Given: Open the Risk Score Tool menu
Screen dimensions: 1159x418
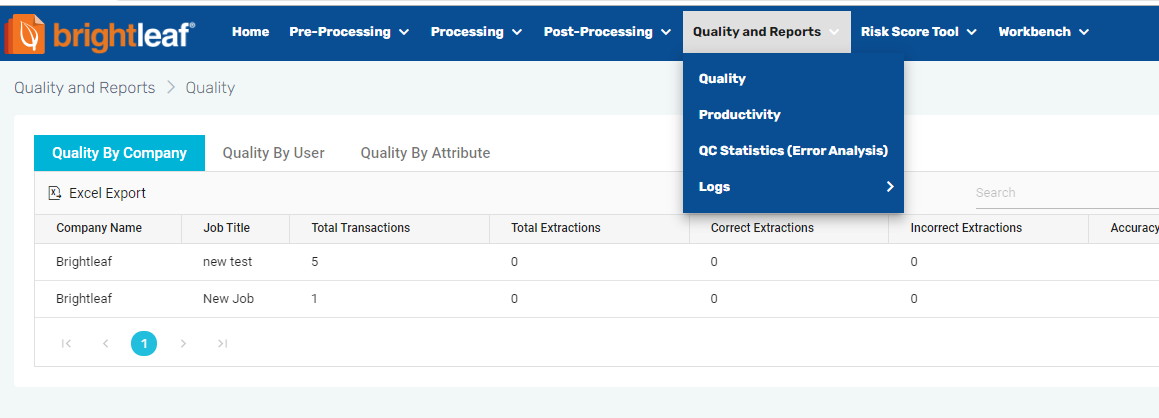Looking at the screenshot, I should 918,32.
